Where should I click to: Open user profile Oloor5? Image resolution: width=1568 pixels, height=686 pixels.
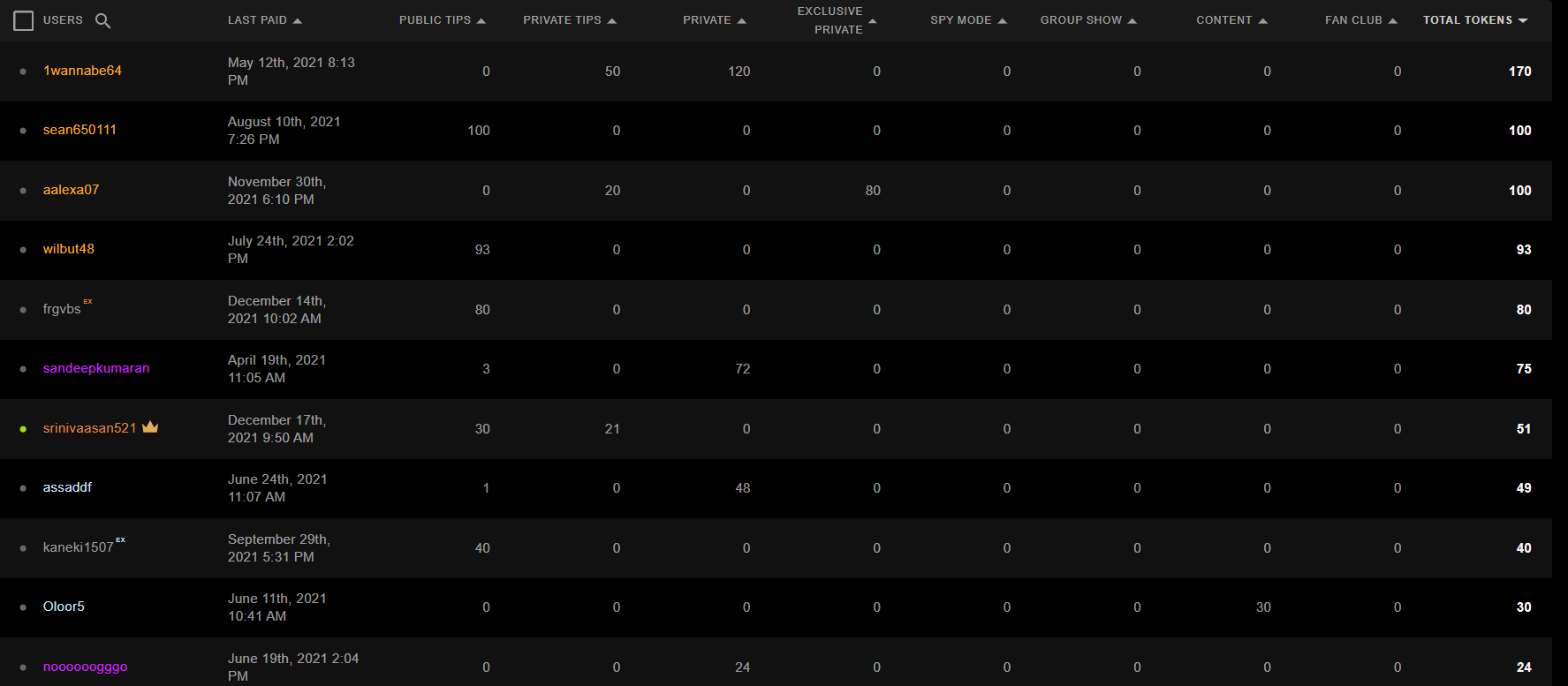(x=64, y=607)
